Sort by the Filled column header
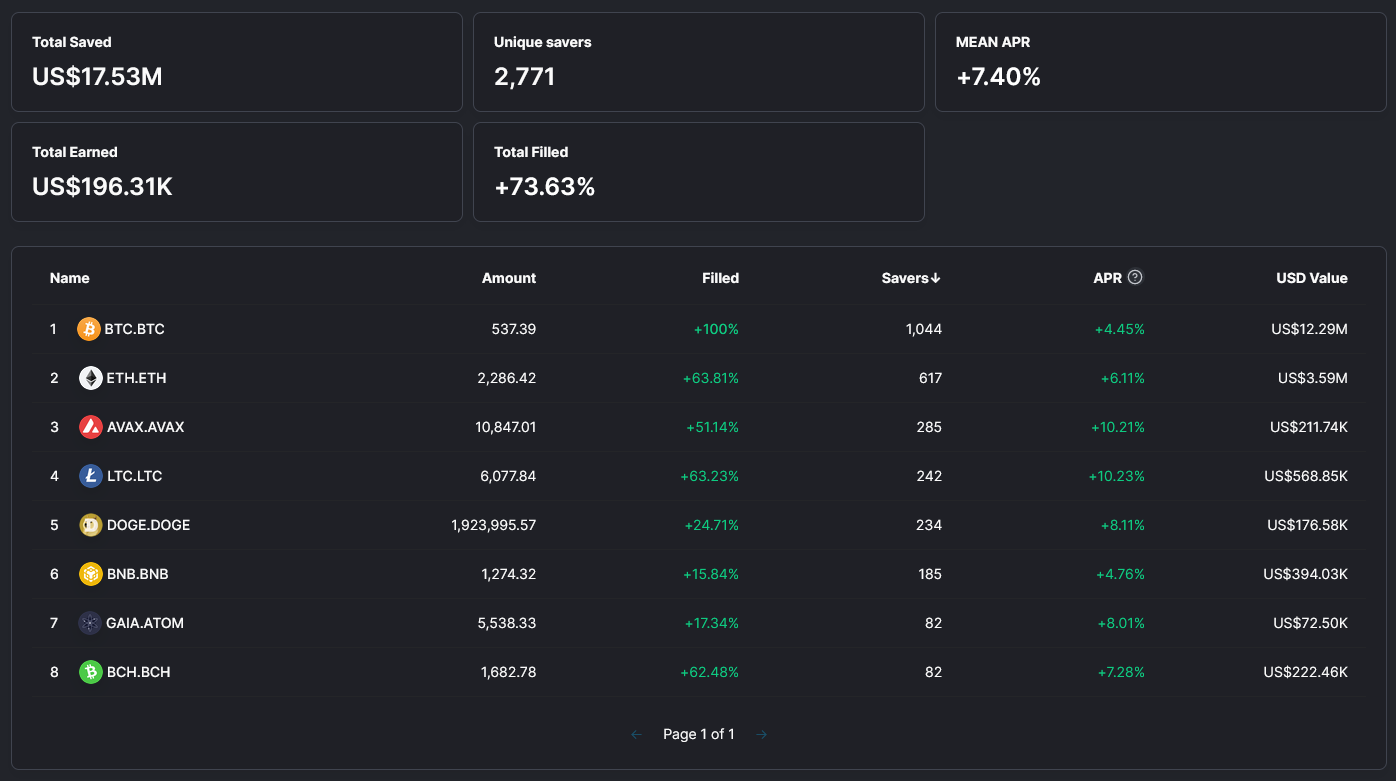The image size is (1396, 781). (x=720, y=278)
